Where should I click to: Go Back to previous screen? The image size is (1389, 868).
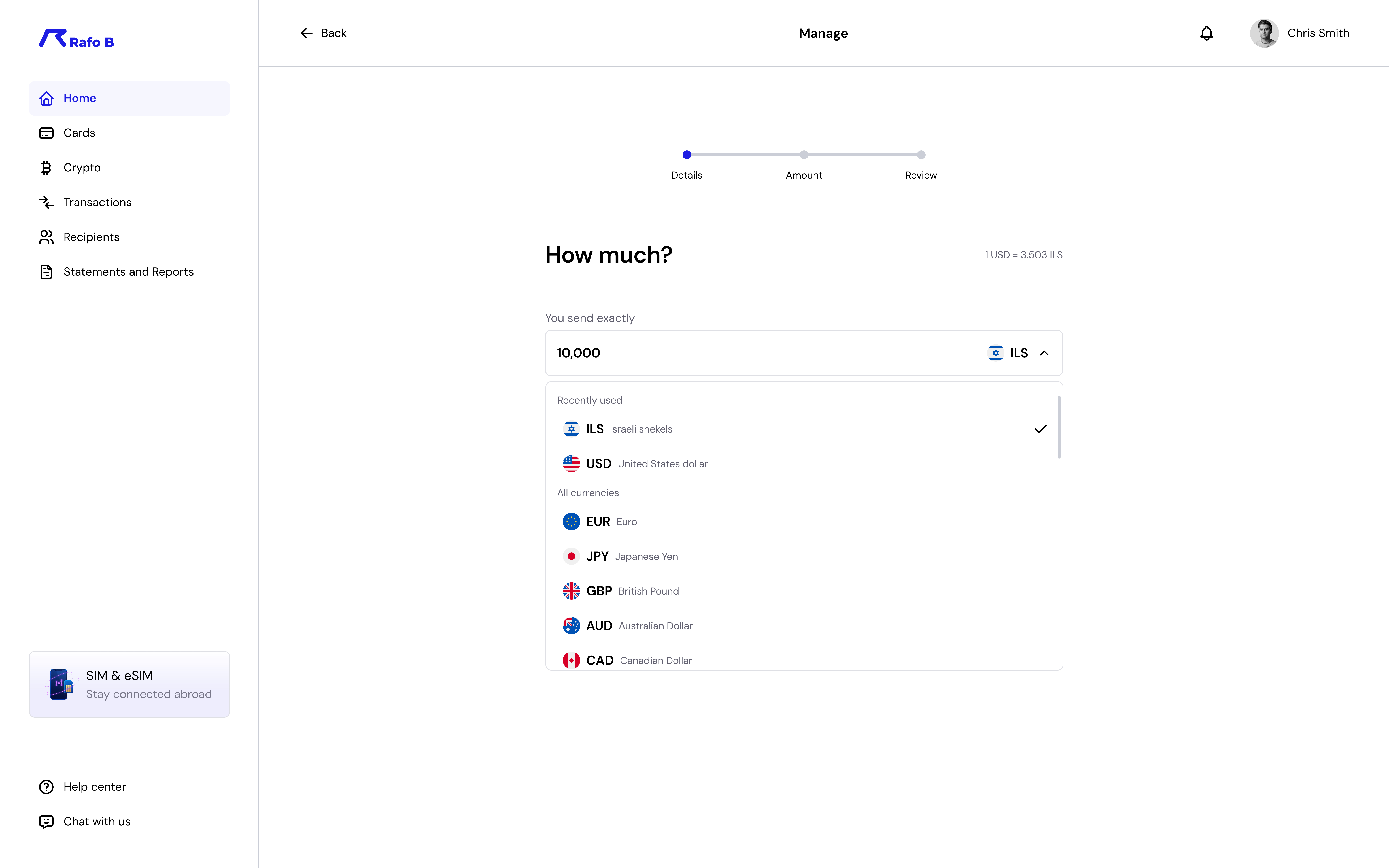[x=323, y=33]
